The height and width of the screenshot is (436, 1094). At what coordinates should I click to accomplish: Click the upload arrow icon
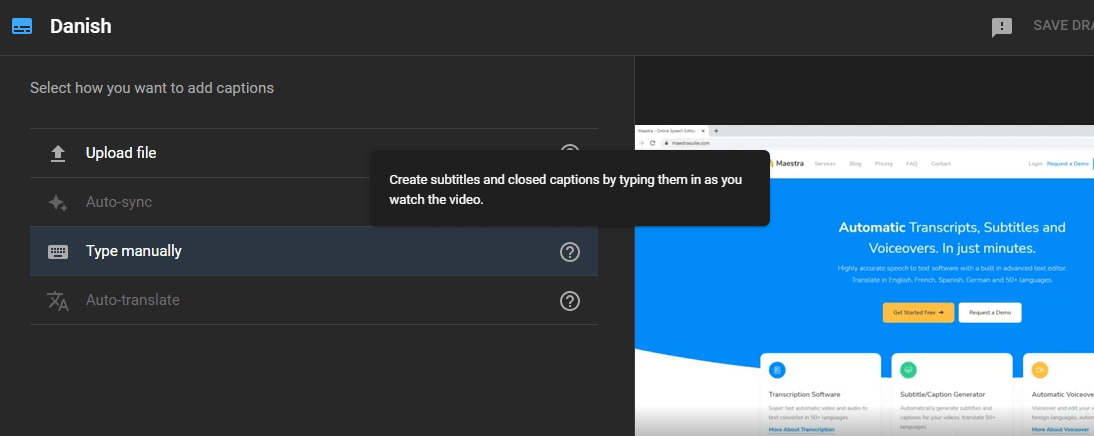(58, 153)
